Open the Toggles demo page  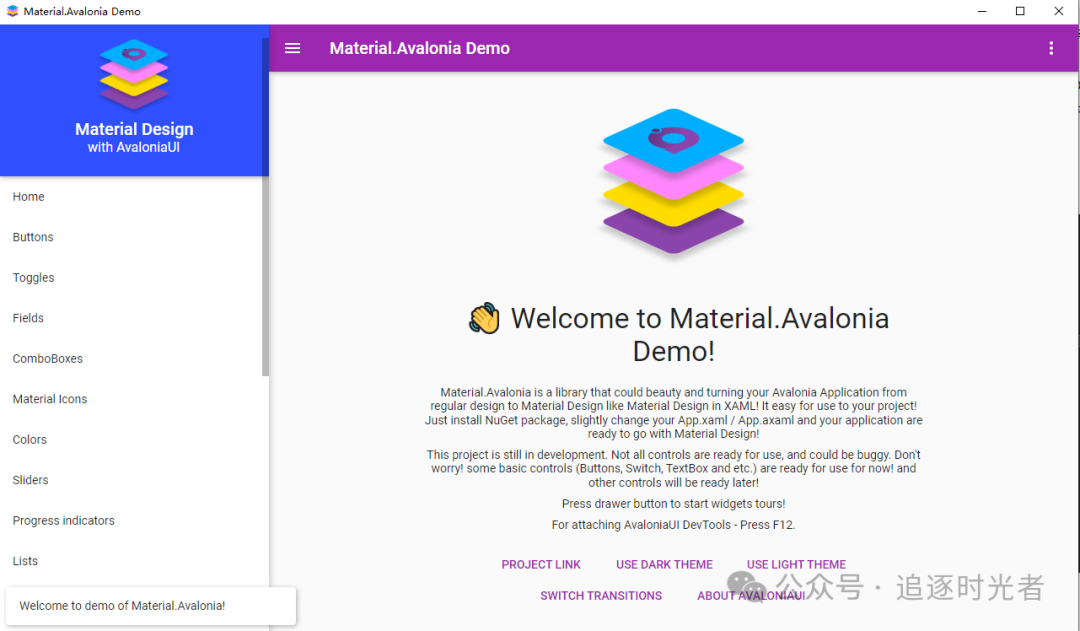coord(33,277)
